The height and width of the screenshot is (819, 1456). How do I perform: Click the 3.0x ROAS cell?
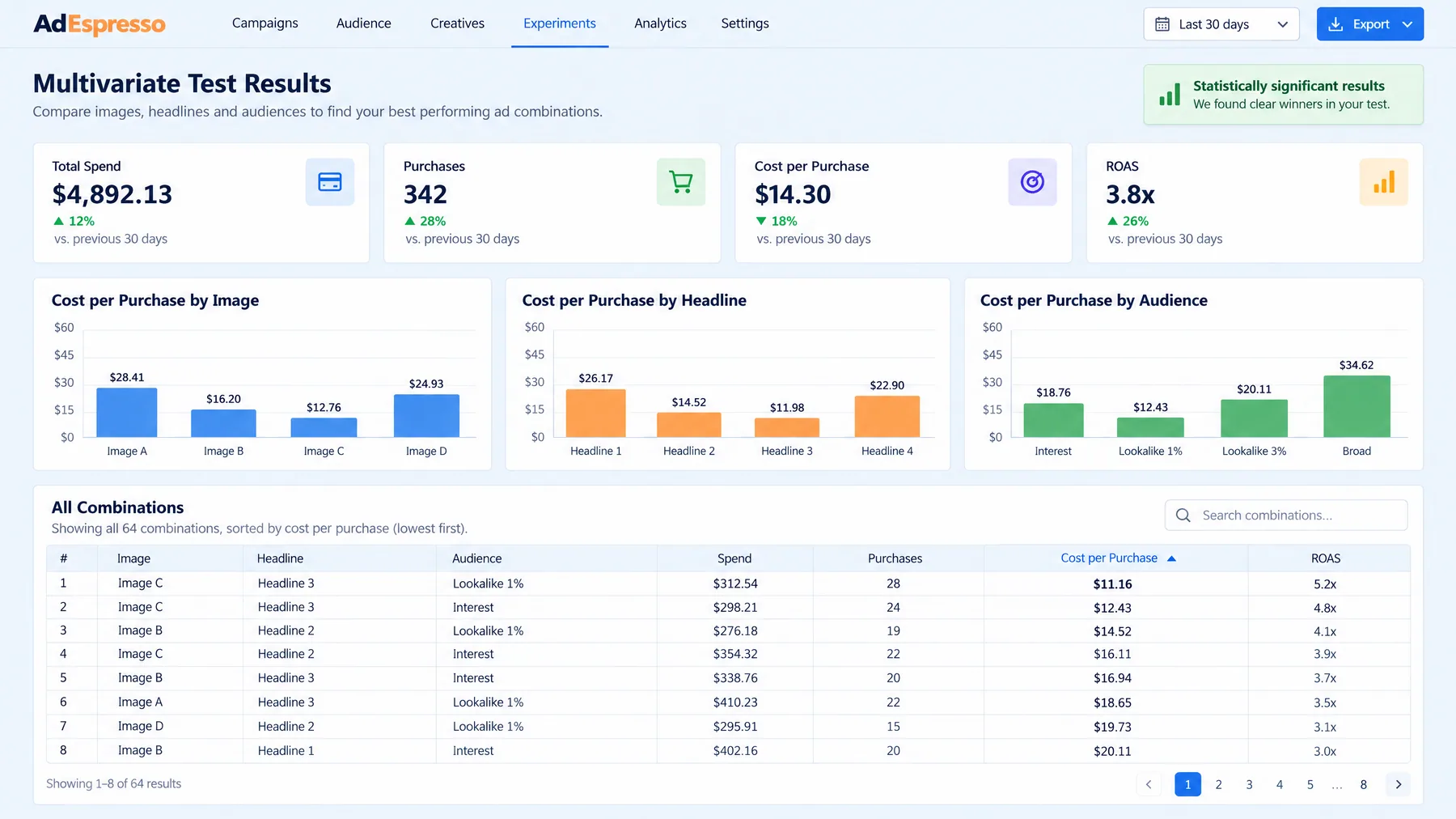(1325, 751)
